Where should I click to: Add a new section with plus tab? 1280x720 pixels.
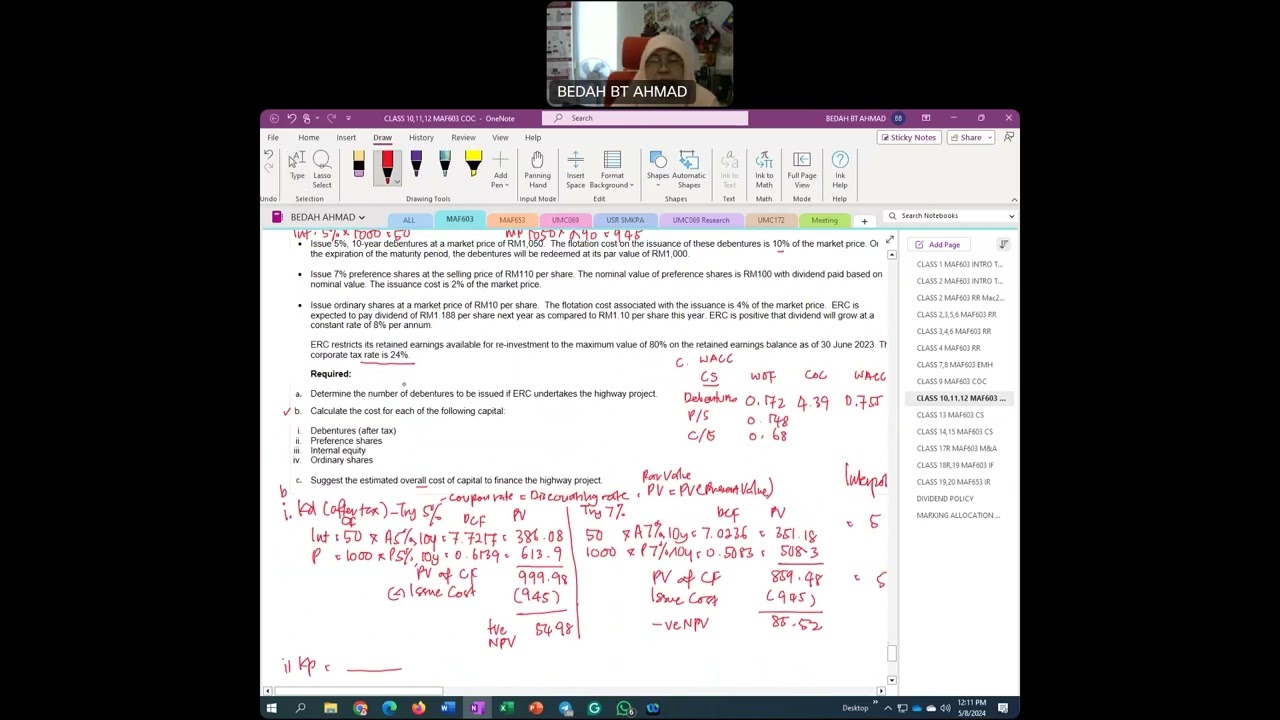coord(865,221)
